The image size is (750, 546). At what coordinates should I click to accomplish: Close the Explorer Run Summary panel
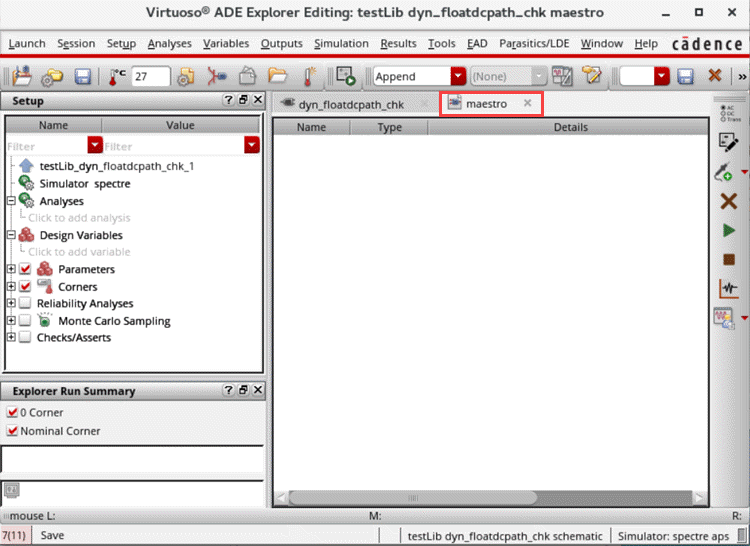coord(258,390)
